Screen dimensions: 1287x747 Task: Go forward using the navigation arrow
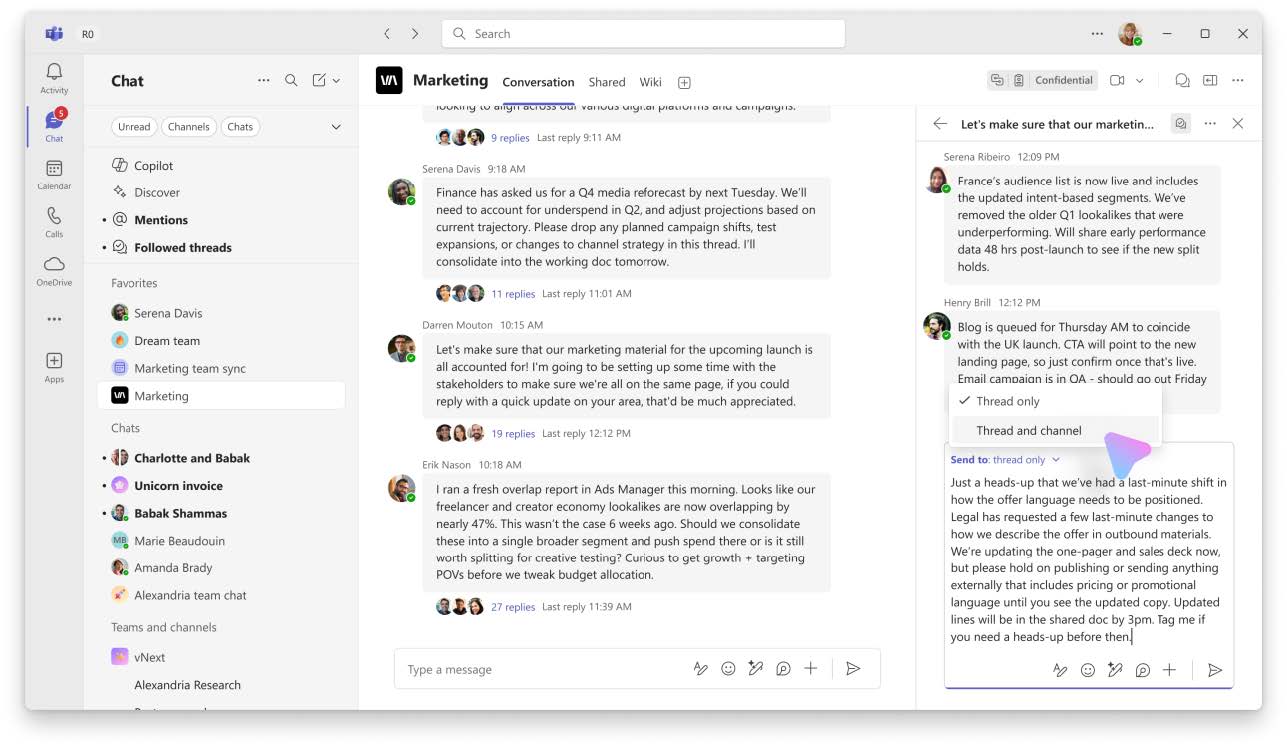pos(415,34)
